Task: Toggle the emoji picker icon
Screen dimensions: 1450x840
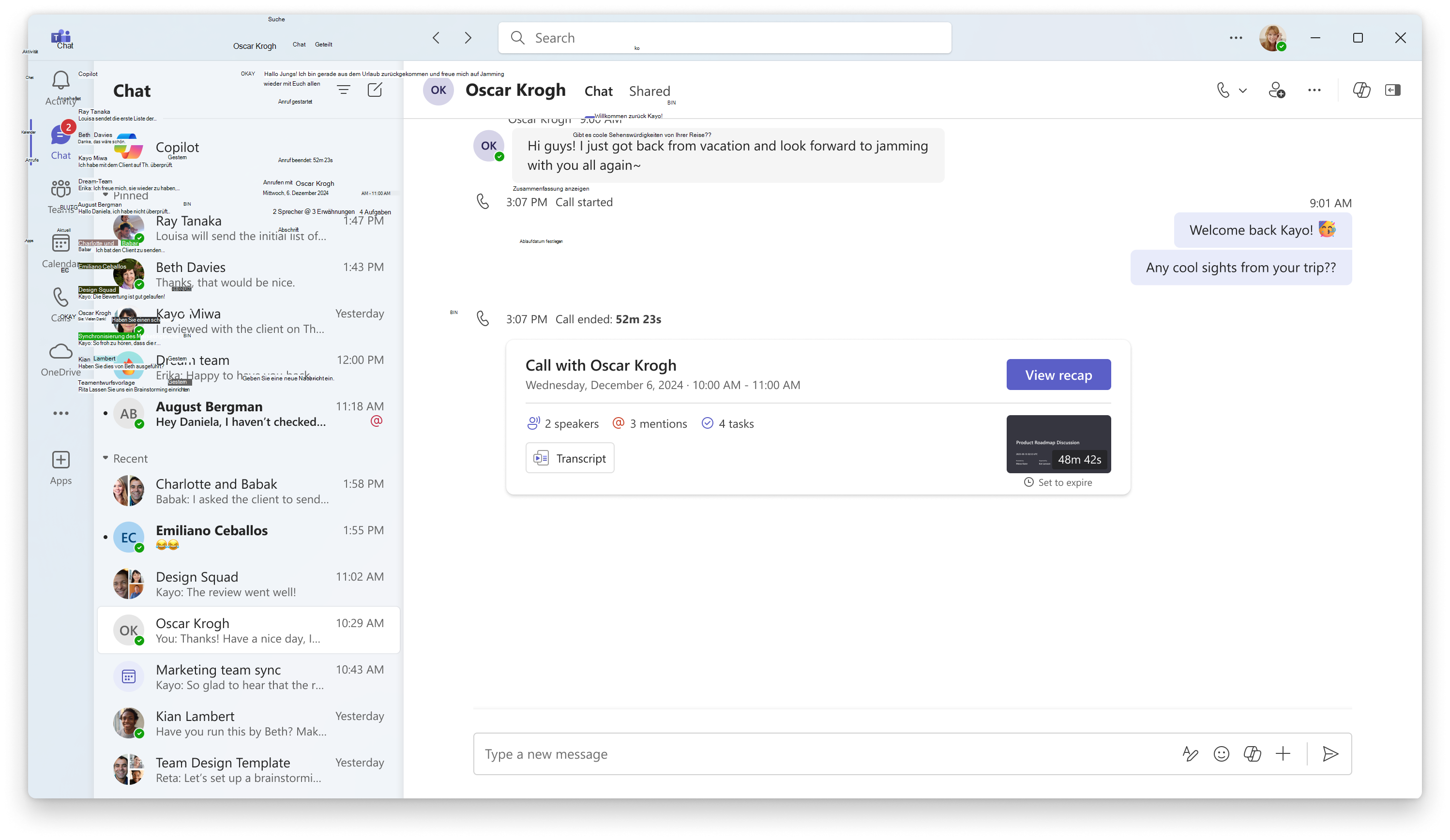Action: 1222,754
